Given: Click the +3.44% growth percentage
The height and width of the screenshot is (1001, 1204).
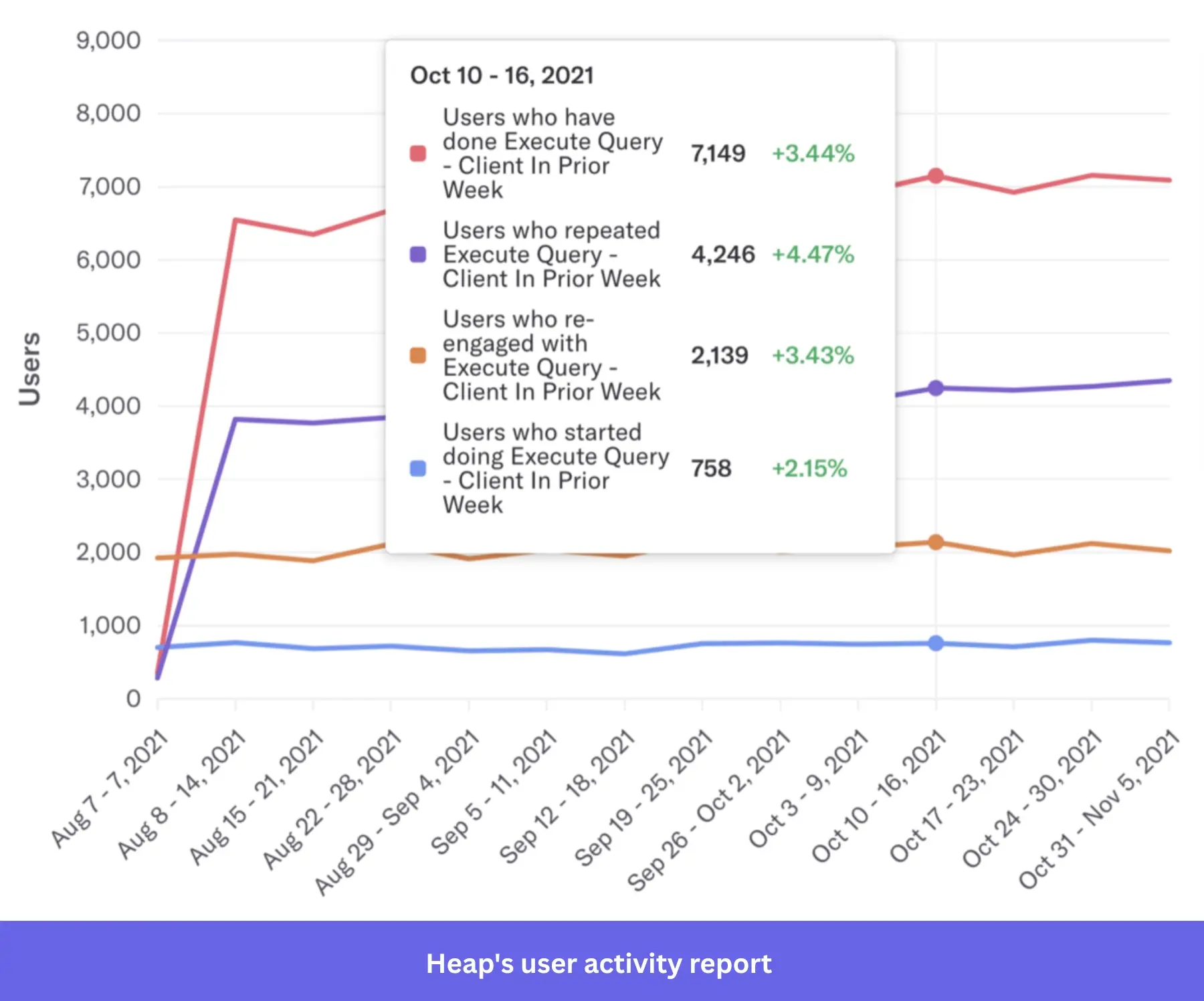Looking at the screenshot, I should click(813, 153).
